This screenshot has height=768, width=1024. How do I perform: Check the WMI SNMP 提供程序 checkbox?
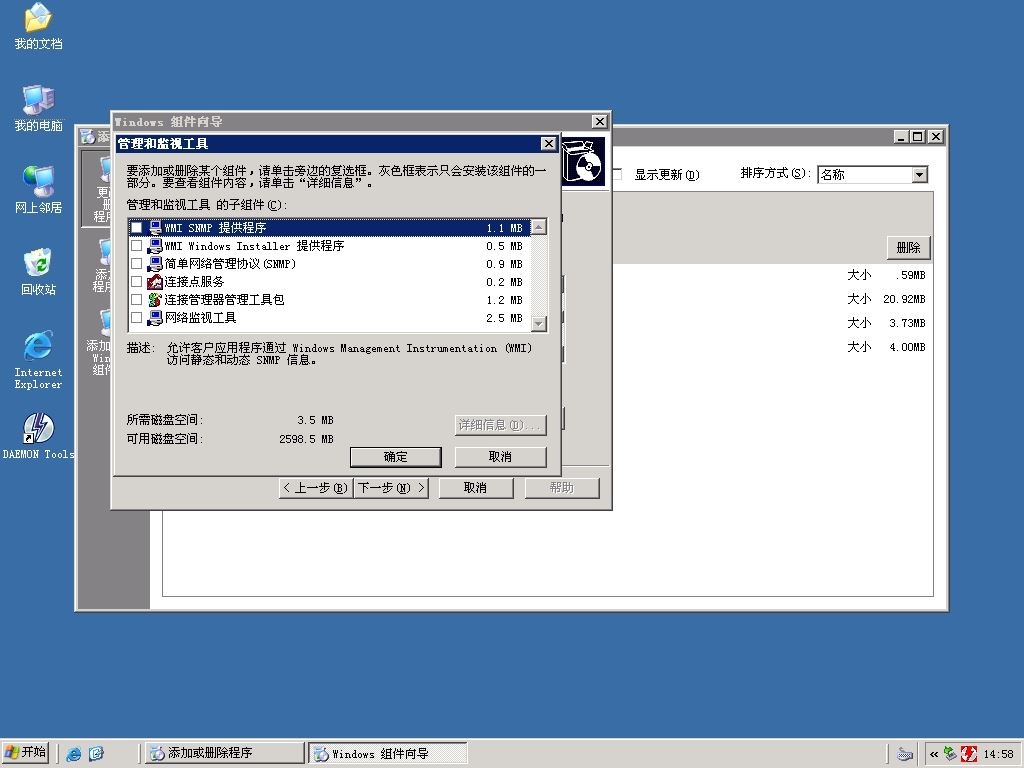(x=136, y=228)
